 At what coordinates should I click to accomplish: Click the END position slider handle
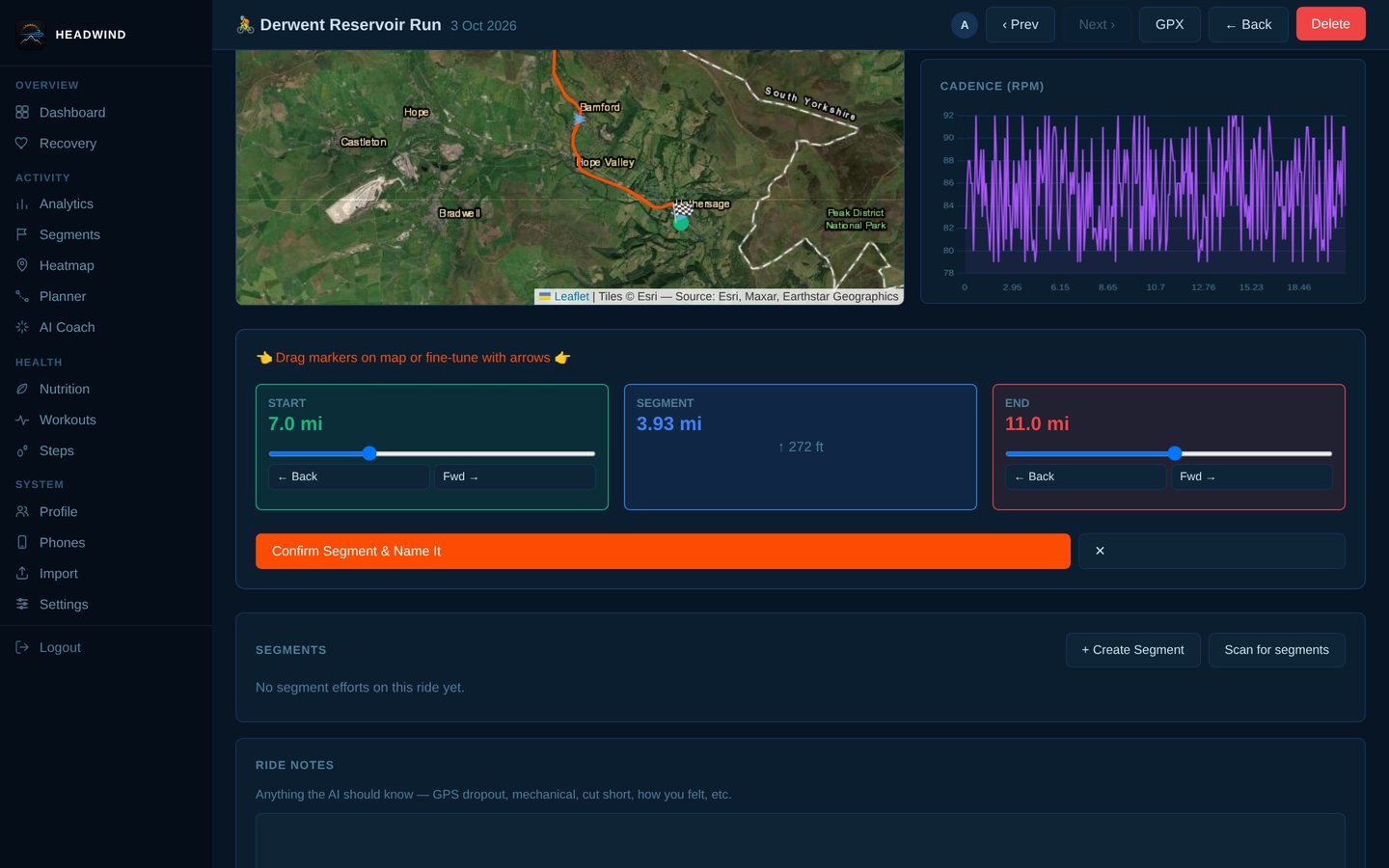[1175, 453]
